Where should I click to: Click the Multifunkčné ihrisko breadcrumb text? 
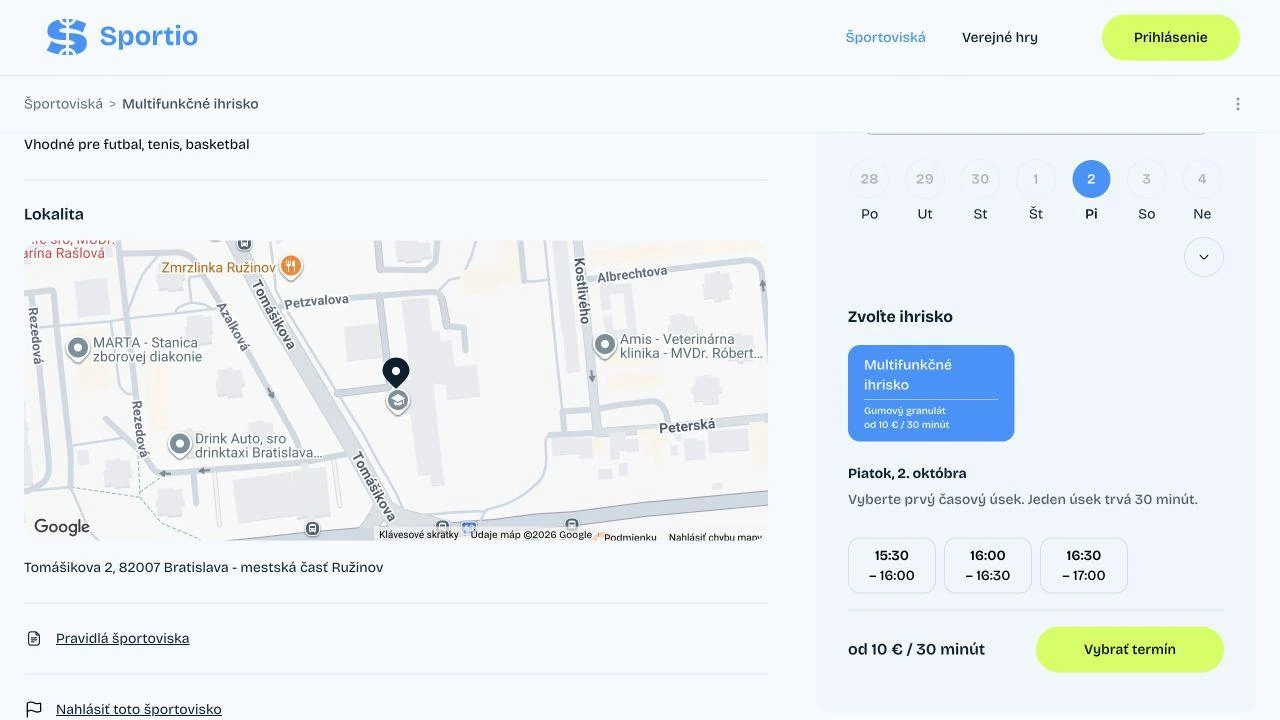(190, 104)
